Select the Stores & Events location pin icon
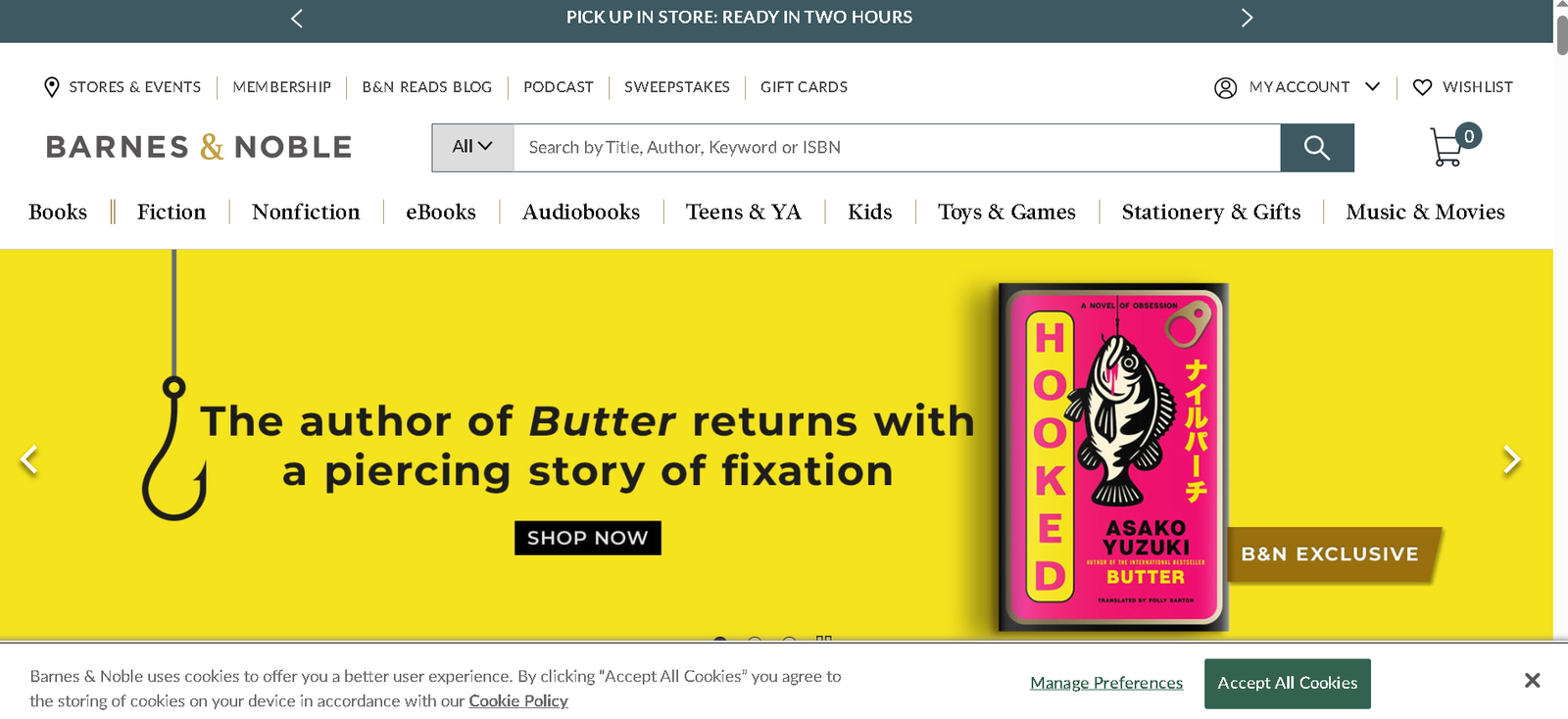 [x=53, y=87]
